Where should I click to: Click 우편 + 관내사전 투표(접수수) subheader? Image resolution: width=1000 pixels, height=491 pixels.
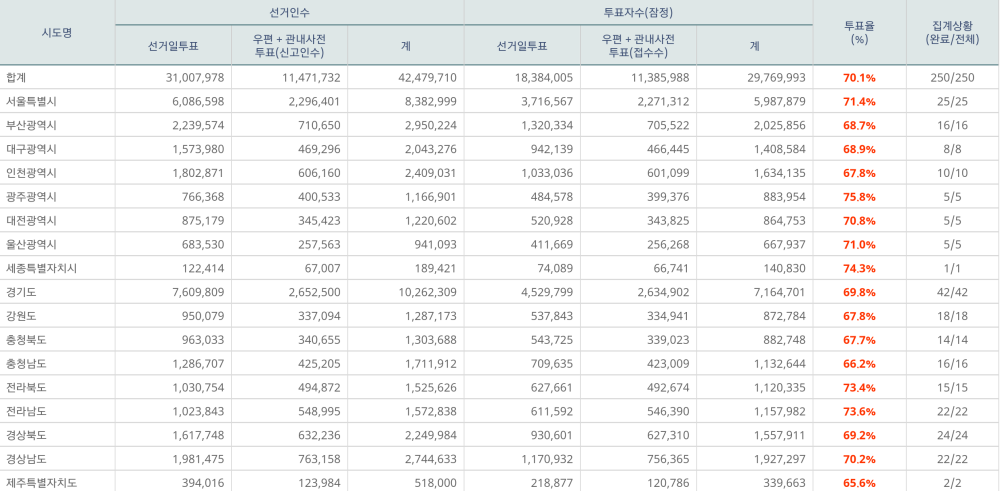(x=639, y=45)
